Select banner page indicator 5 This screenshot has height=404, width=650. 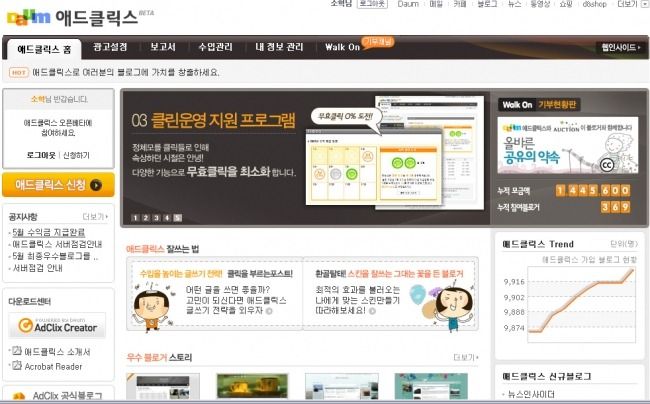click(x=177, y=218)
